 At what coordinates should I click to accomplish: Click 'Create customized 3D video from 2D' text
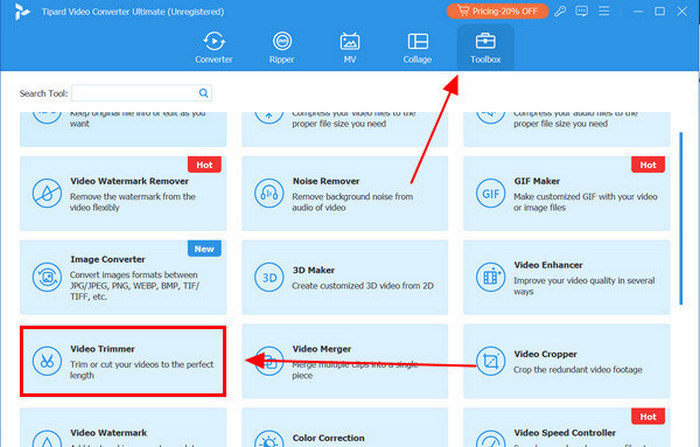click(363, 286)
